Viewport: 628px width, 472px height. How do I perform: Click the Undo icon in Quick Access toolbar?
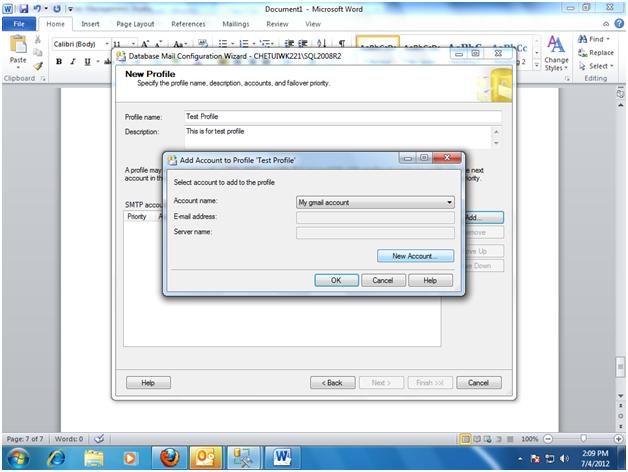tap(37, 8)
